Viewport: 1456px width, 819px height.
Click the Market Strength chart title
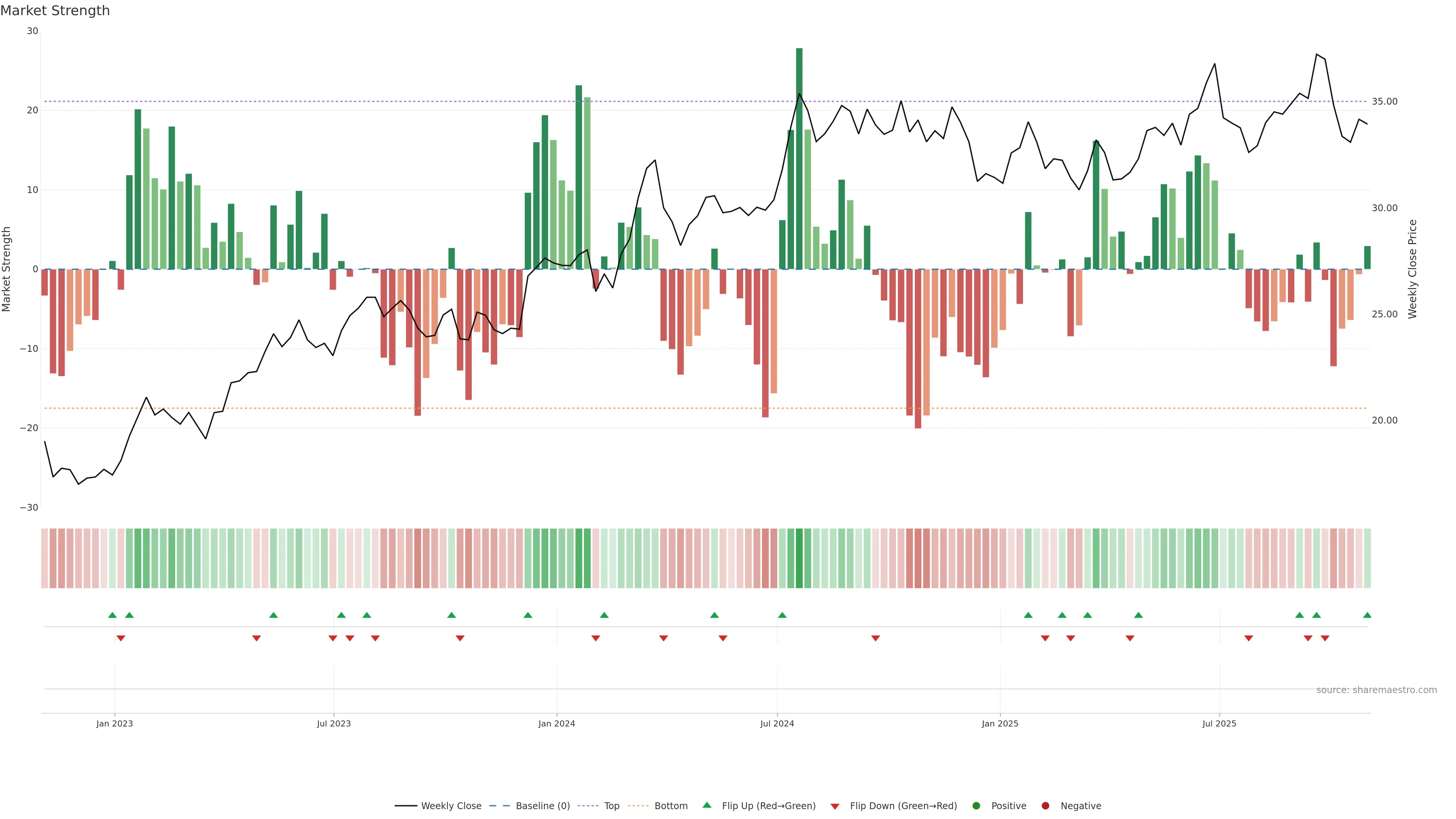click(x=55, y=11)
